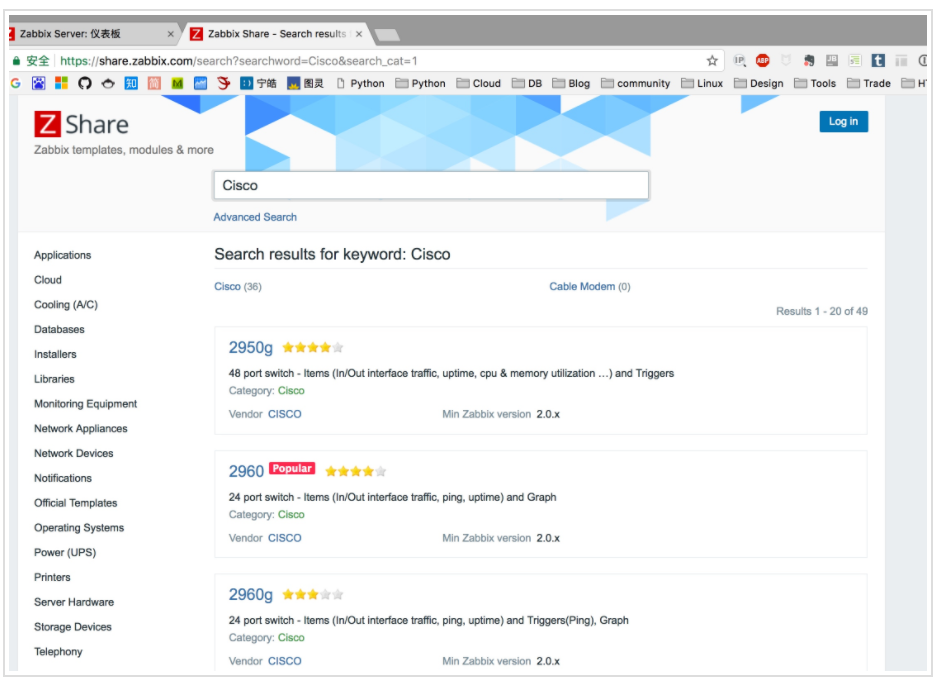
Task: Open the Network Devices category
Action: click(x=73, y=453)
